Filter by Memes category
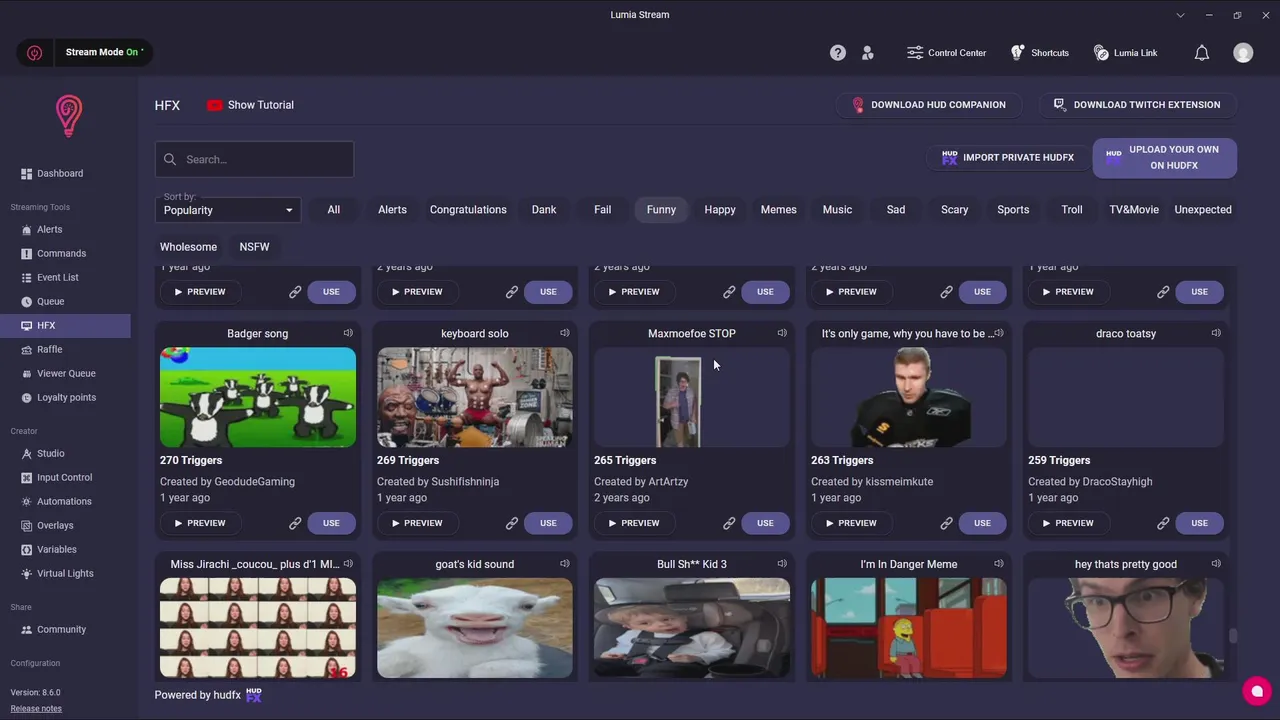 (778, 210)
